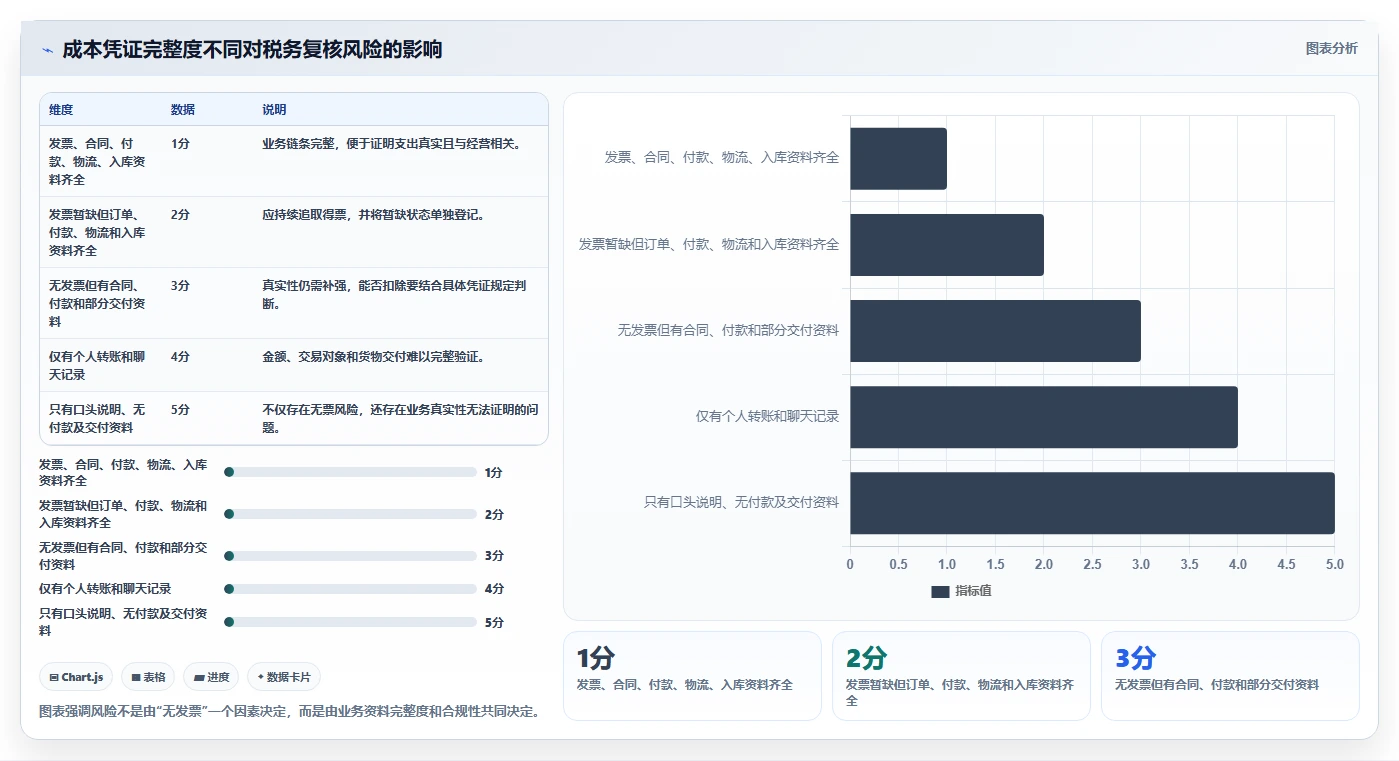
Task: Toggle the 指标值 legend swatch in chart
Action: click(940, 591)
